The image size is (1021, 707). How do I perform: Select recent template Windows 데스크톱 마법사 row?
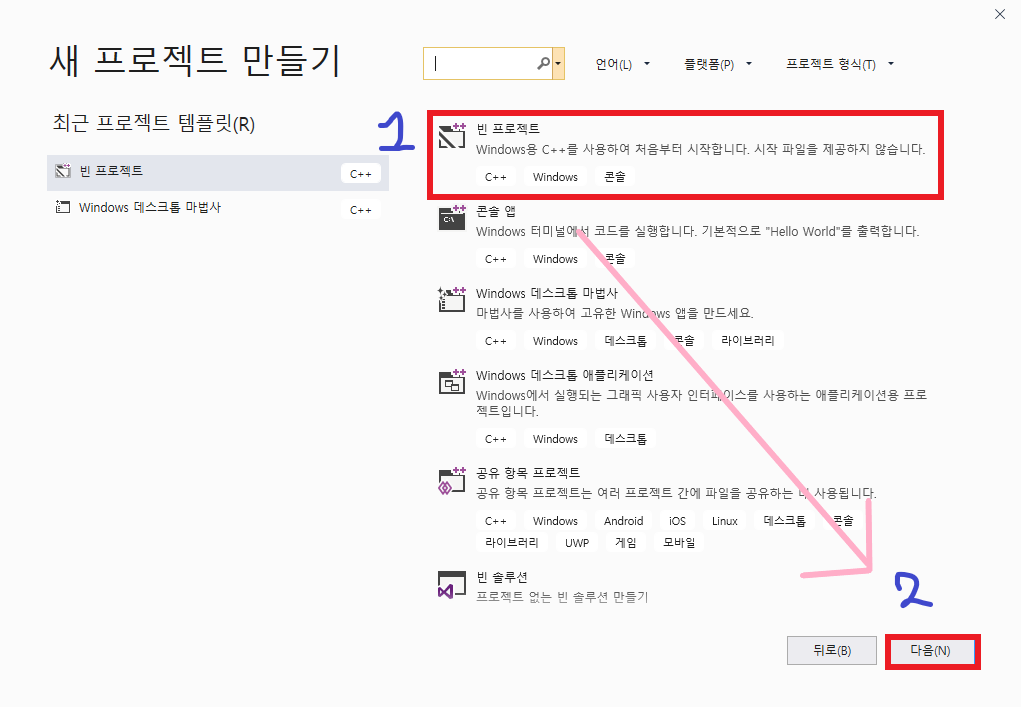(217, 208)
